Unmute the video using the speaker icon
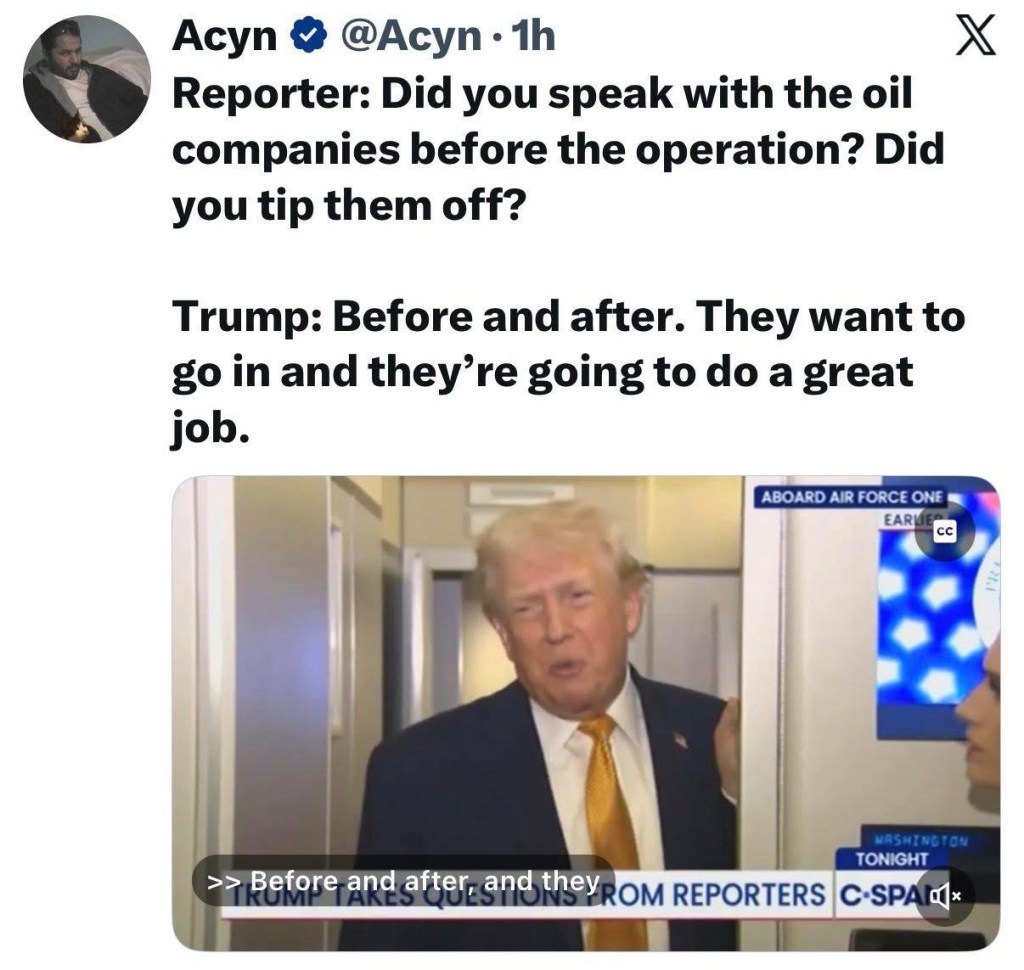The height and width of the screenshot is (970, 1024). [944, 896]
